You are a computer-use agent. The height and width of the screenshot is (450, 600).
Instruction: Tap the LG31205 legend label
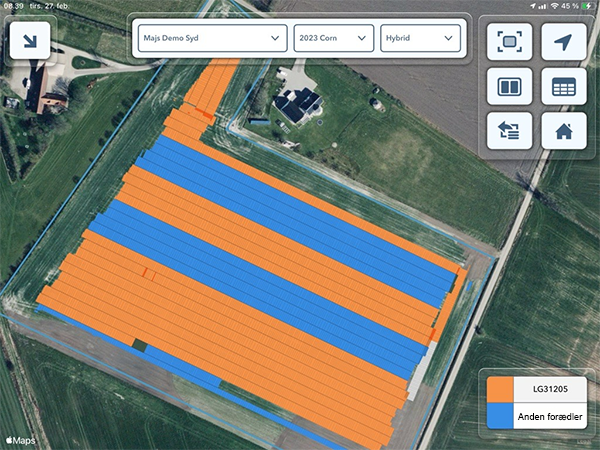[x=550, y=390]
